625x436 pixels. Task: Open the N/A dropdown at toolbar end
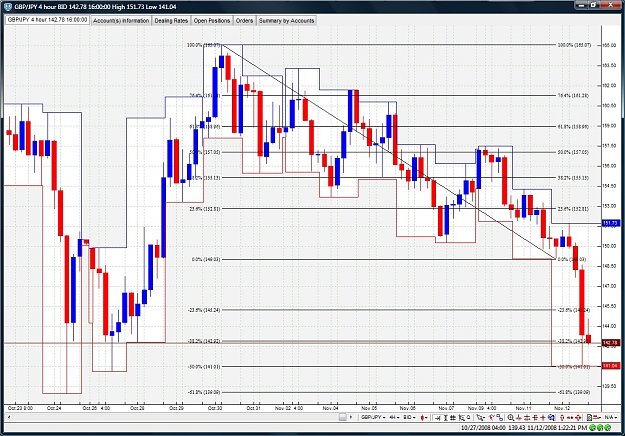(610, 417)
